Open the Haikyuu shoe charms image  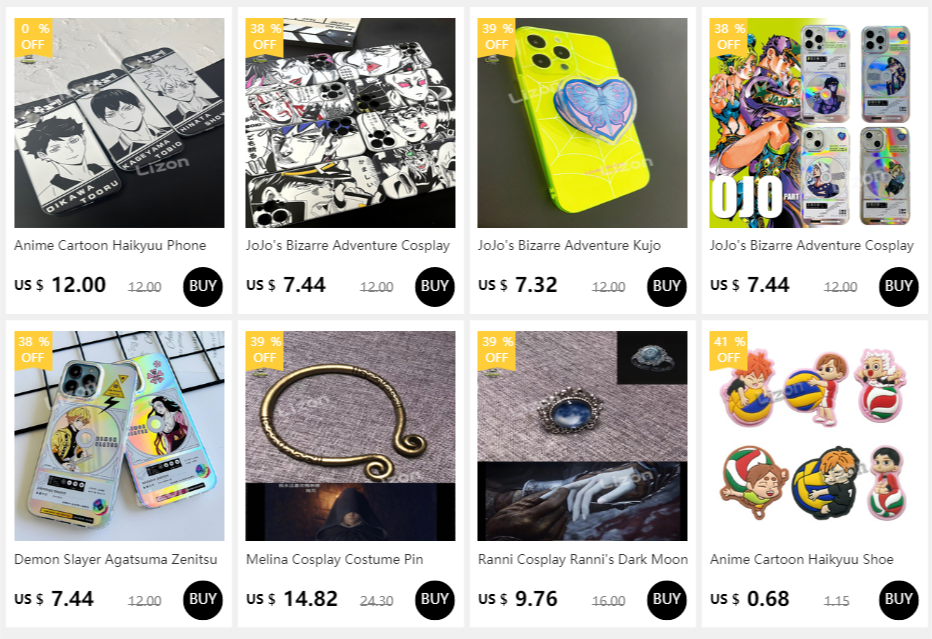pos(814,436)
